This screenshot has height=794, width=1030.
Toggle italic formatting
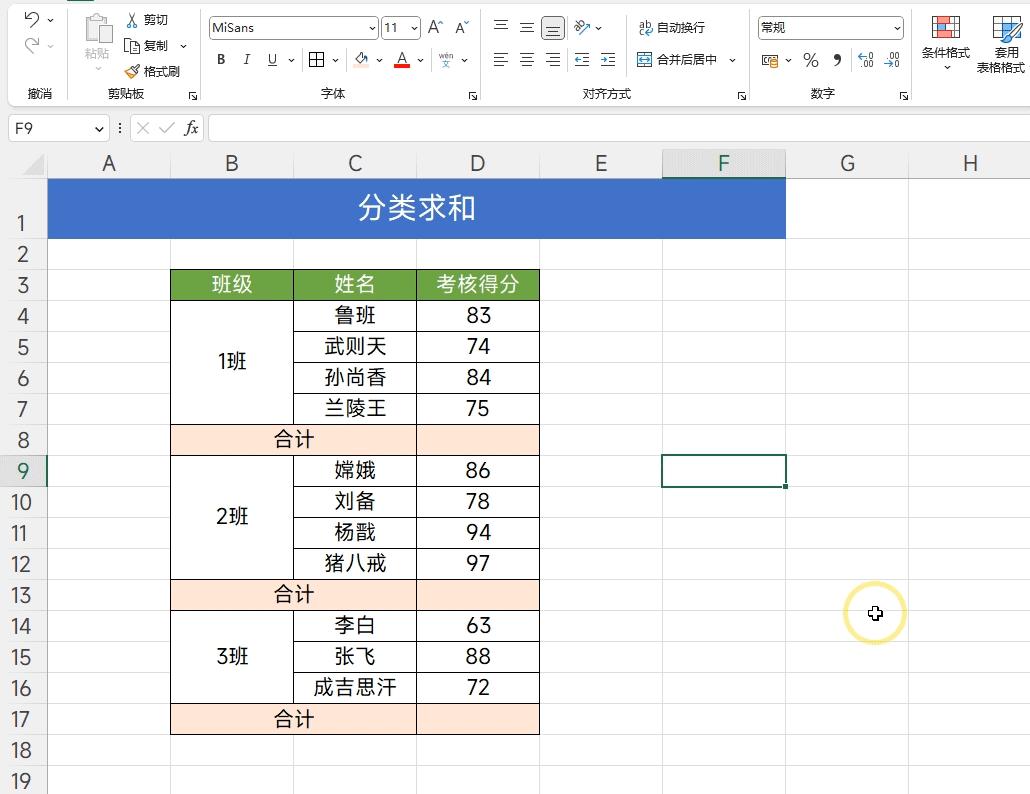click(245, 60)
